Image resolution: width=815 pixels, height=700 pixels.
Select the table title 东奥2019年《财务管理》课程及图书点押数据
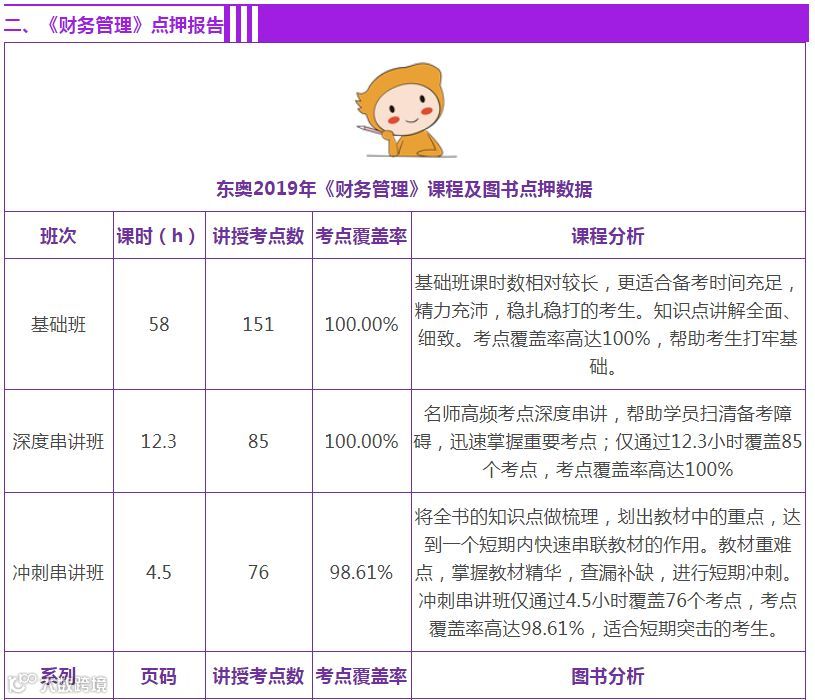point(404,189)
